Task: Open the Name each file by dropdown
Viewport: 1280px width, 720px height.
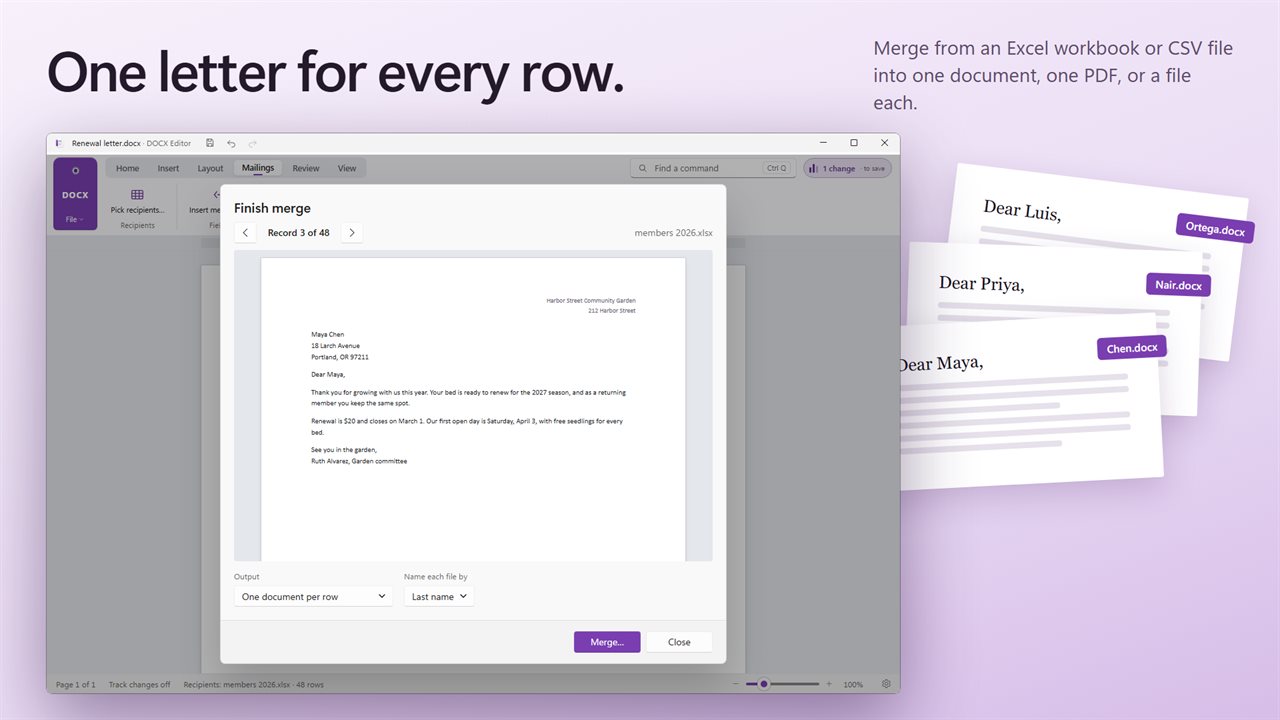Action: [x=439, y=596]
